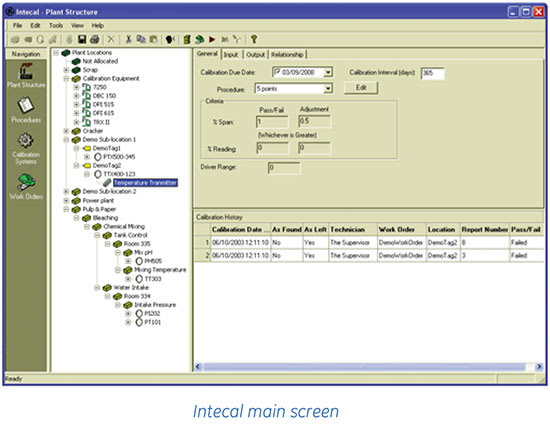Click the Calibration Date column header

[240, 229]
